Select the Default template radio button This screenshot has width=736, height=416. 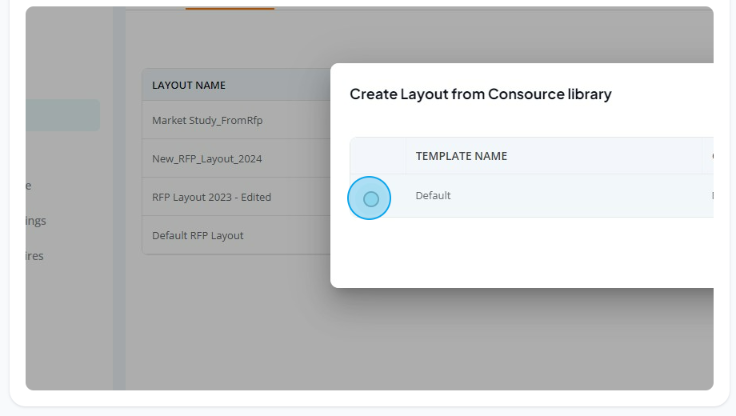(371, 199)
